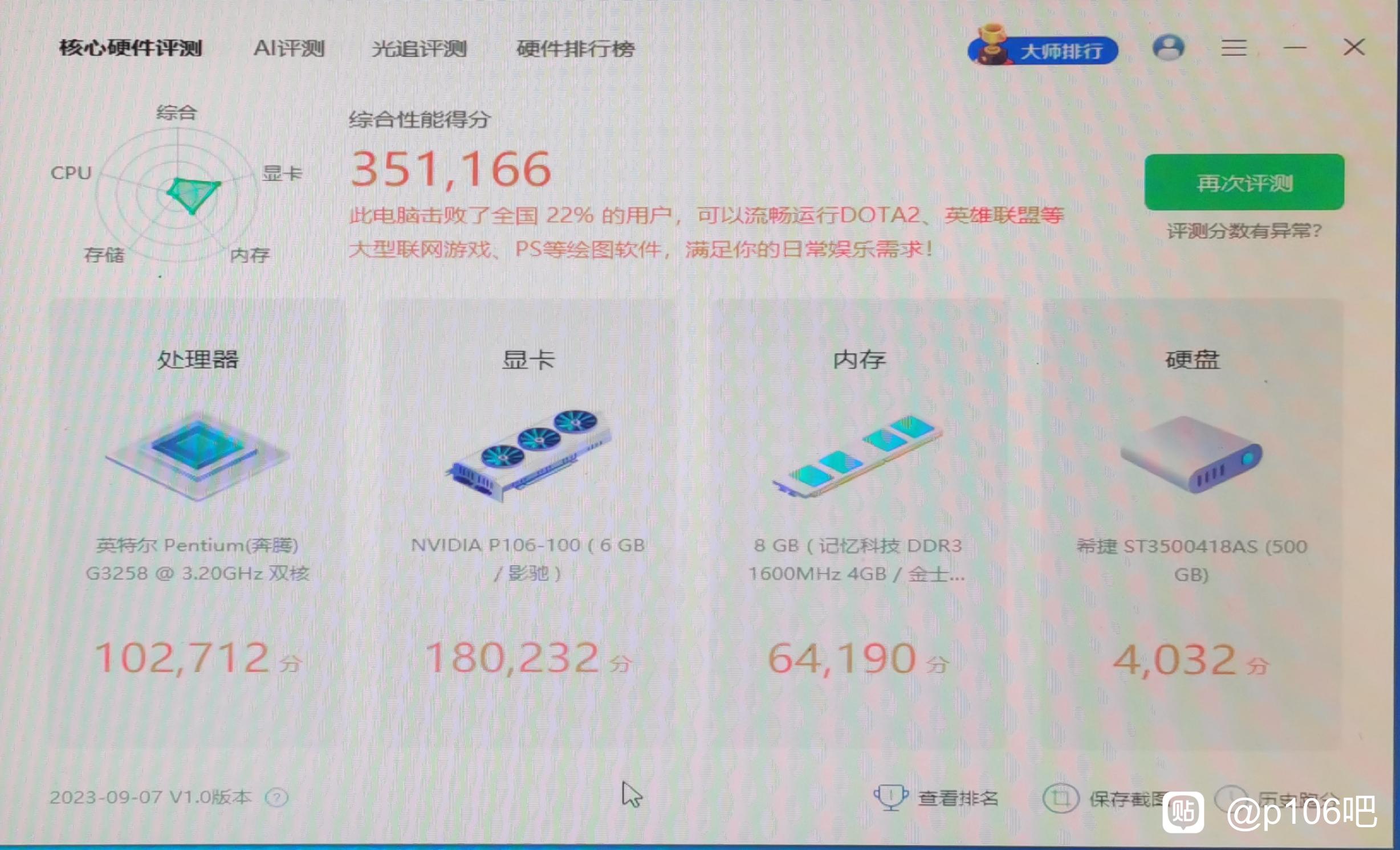This screenshot has height=850, width=1400.
Task: Open the hamburger menu icon
Action: coord(1234,48)
